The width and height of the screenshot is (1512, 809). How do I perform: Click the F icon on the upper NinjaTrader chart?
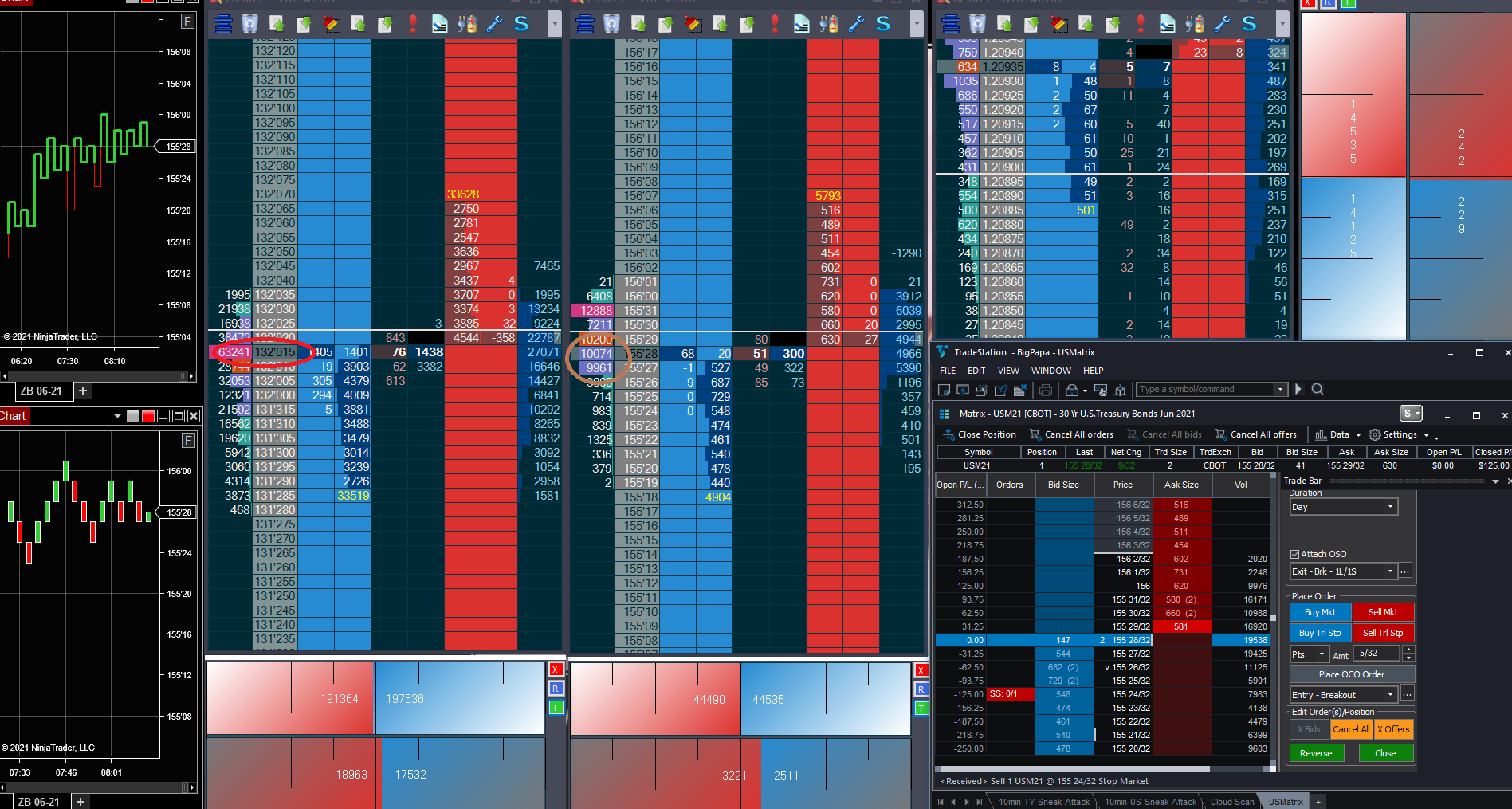pyautogui.click(x=187, y=22)
